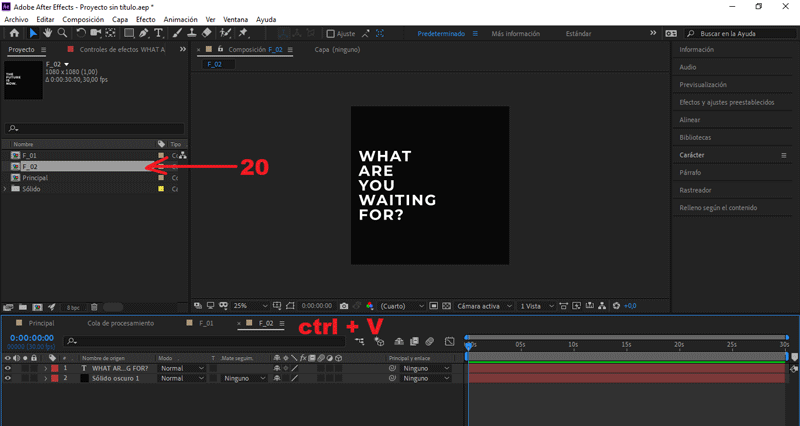800x426 pixels.
Task: Toggle the frame blending enable icon
Action: tap(414, 341)
